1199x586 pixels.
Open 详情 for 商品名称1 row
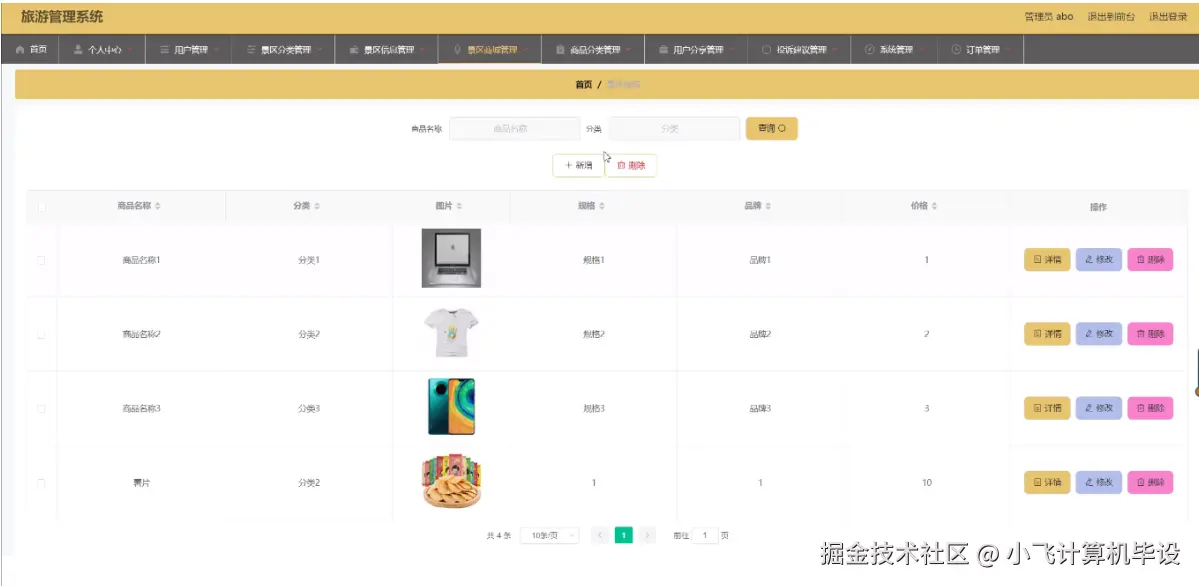pos(1047,260)
